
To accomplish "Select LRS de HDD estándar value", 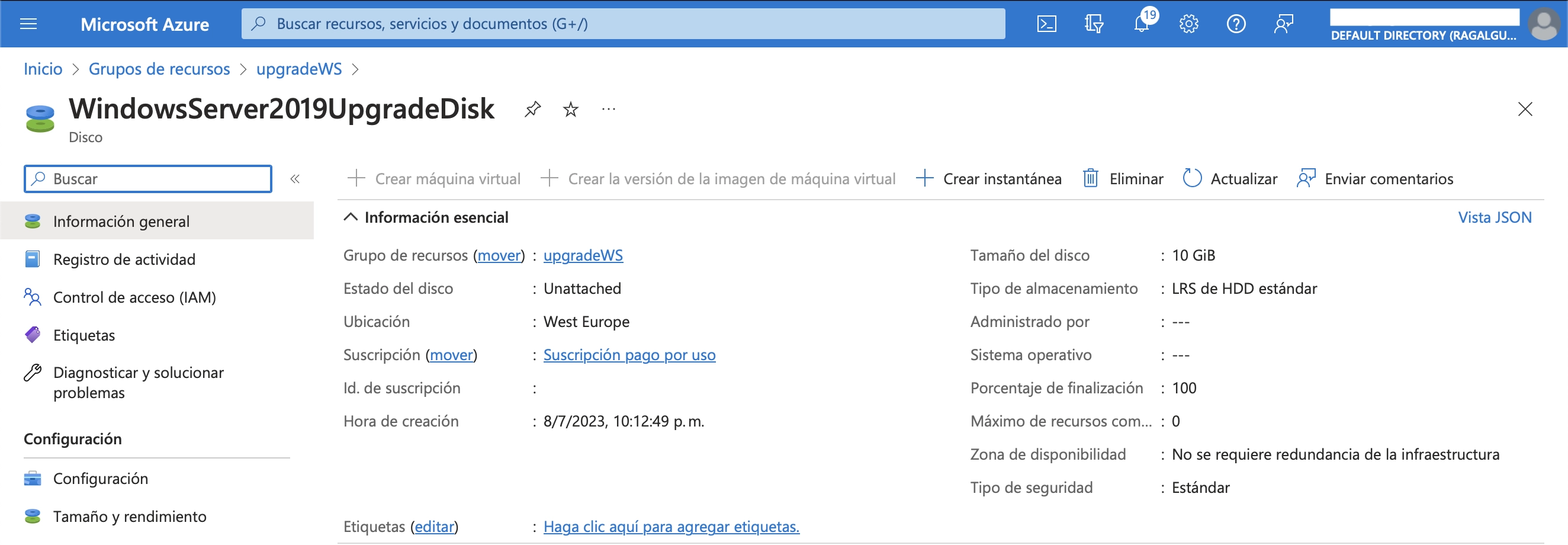I will [1244, 288].
